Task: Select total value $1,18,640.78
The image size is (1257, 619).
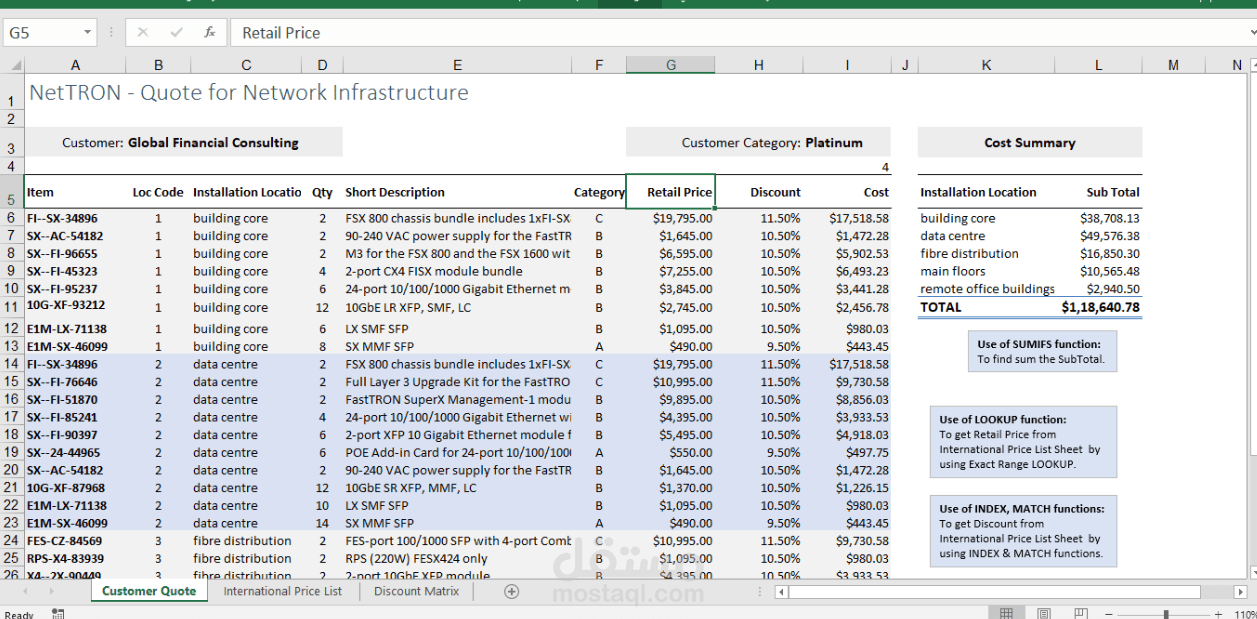Action: tap(1099, 307)
